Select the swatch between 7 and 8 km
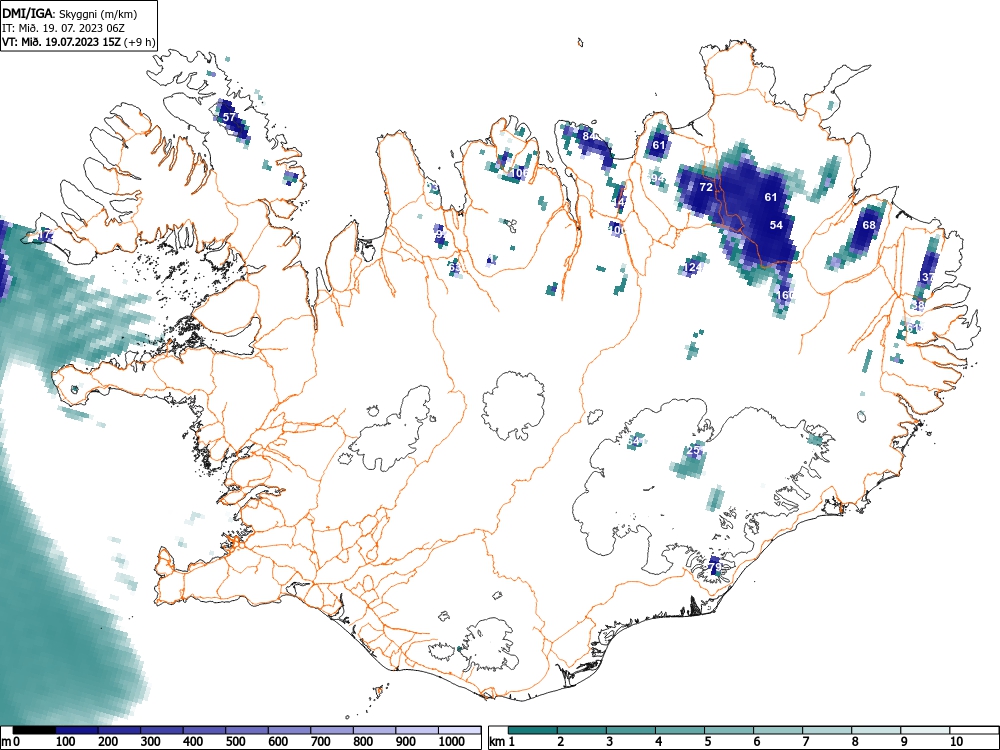1000x750 pixels. (827, 730)
